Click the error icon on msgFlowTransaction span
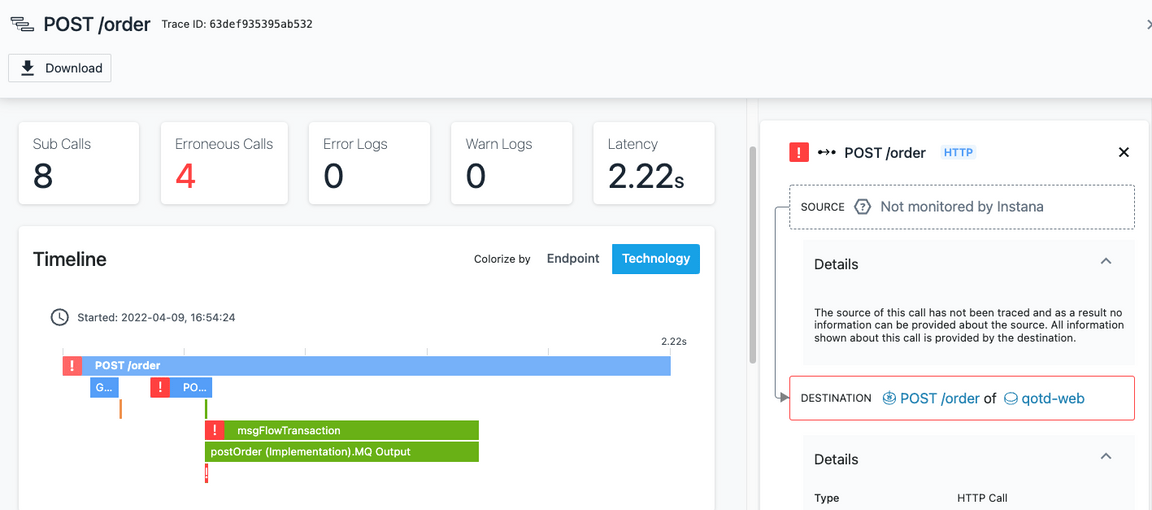The width and height of the screenshot is (1152, 510). [x=215, y=430]
